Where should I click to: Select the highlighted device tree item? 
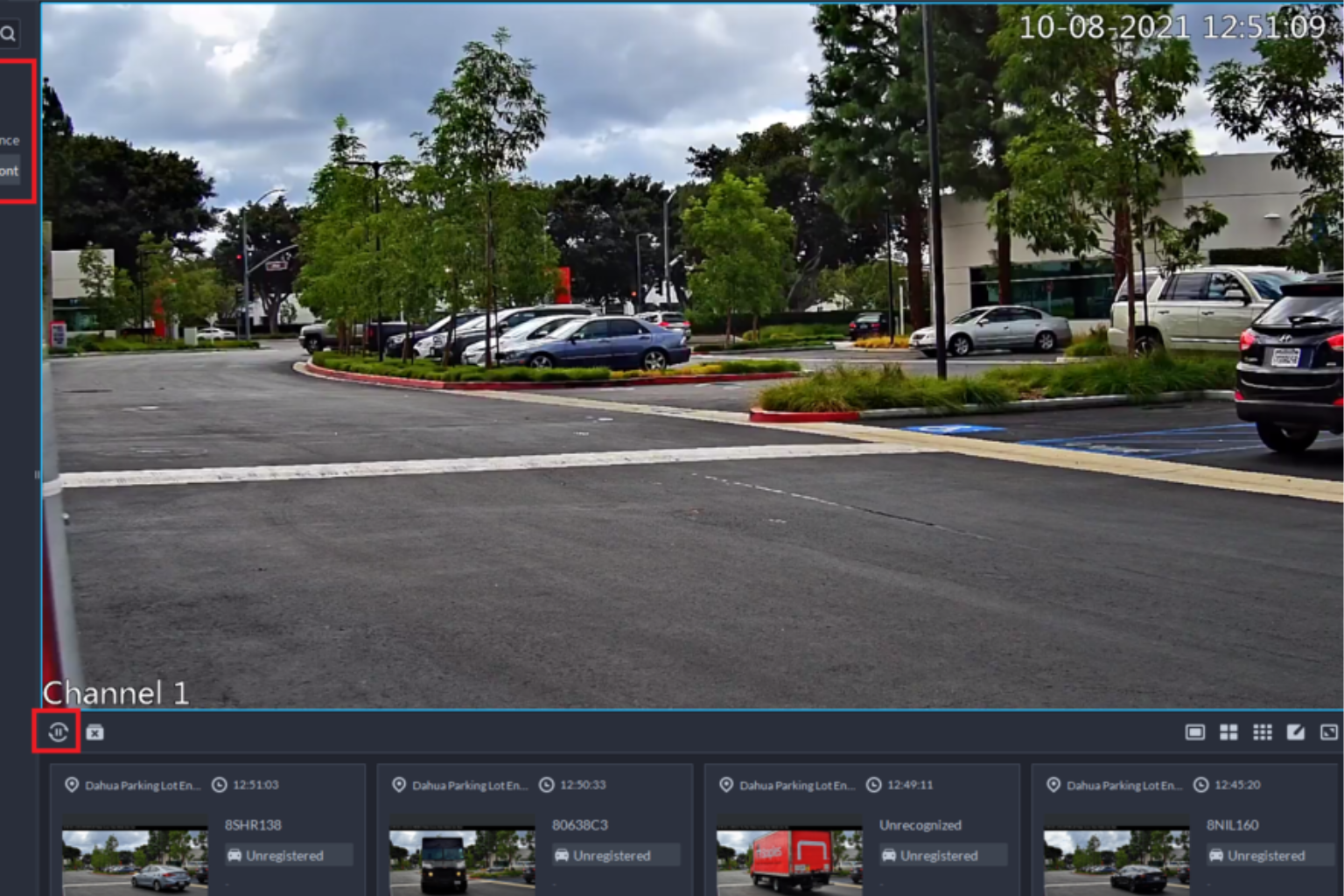click(10, 171)
